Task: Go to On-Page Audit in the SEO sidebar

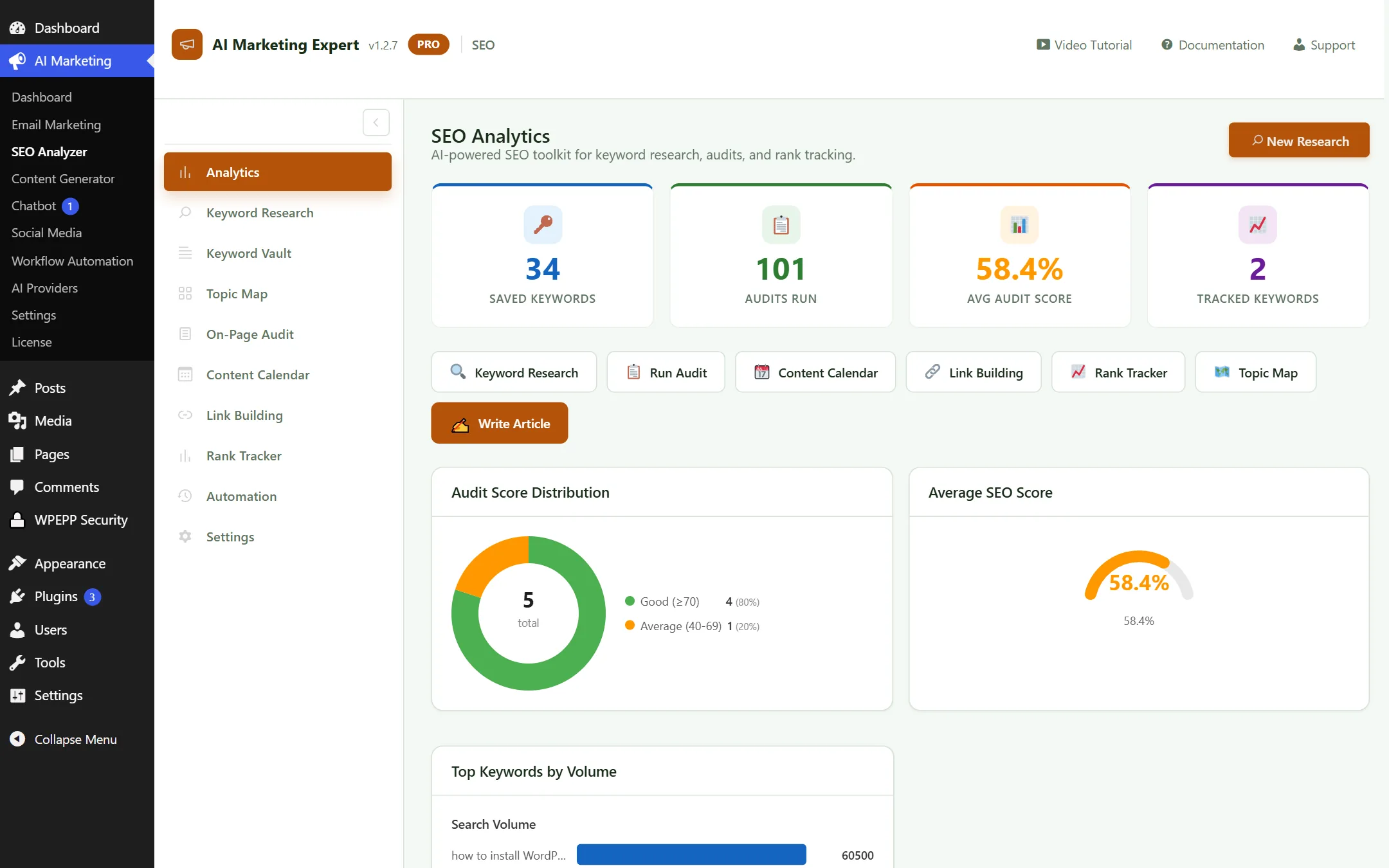Action: click(278, 334)
